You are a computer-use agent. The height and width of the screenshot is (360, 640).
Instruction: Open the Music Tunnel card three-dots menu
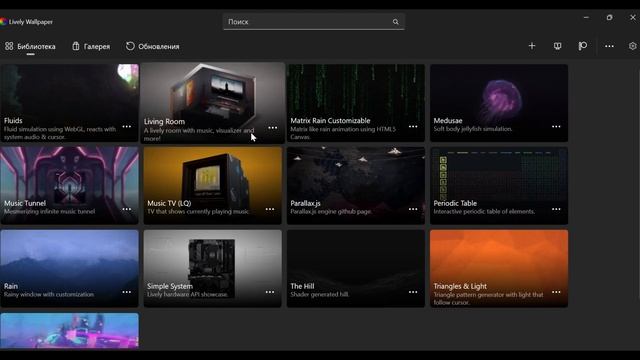coord(127,209)
